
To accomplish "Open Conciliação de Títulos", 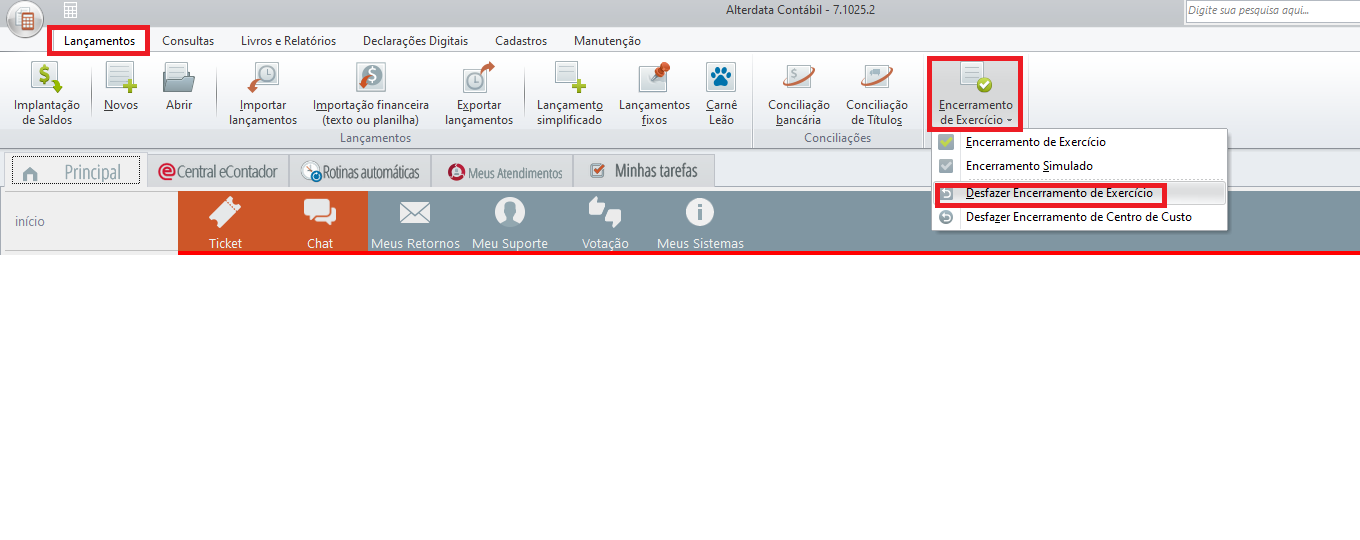I will [877, 94].
